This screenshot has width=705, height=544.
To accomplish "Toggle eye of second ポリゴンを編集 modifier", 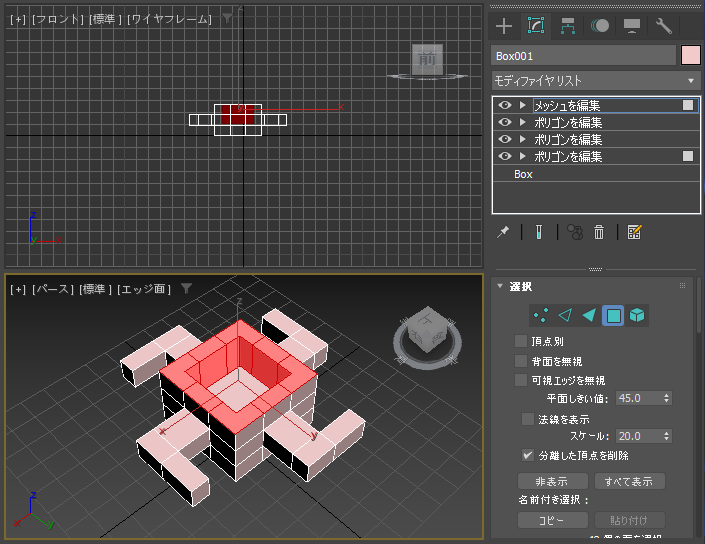I will pos(505,139).
